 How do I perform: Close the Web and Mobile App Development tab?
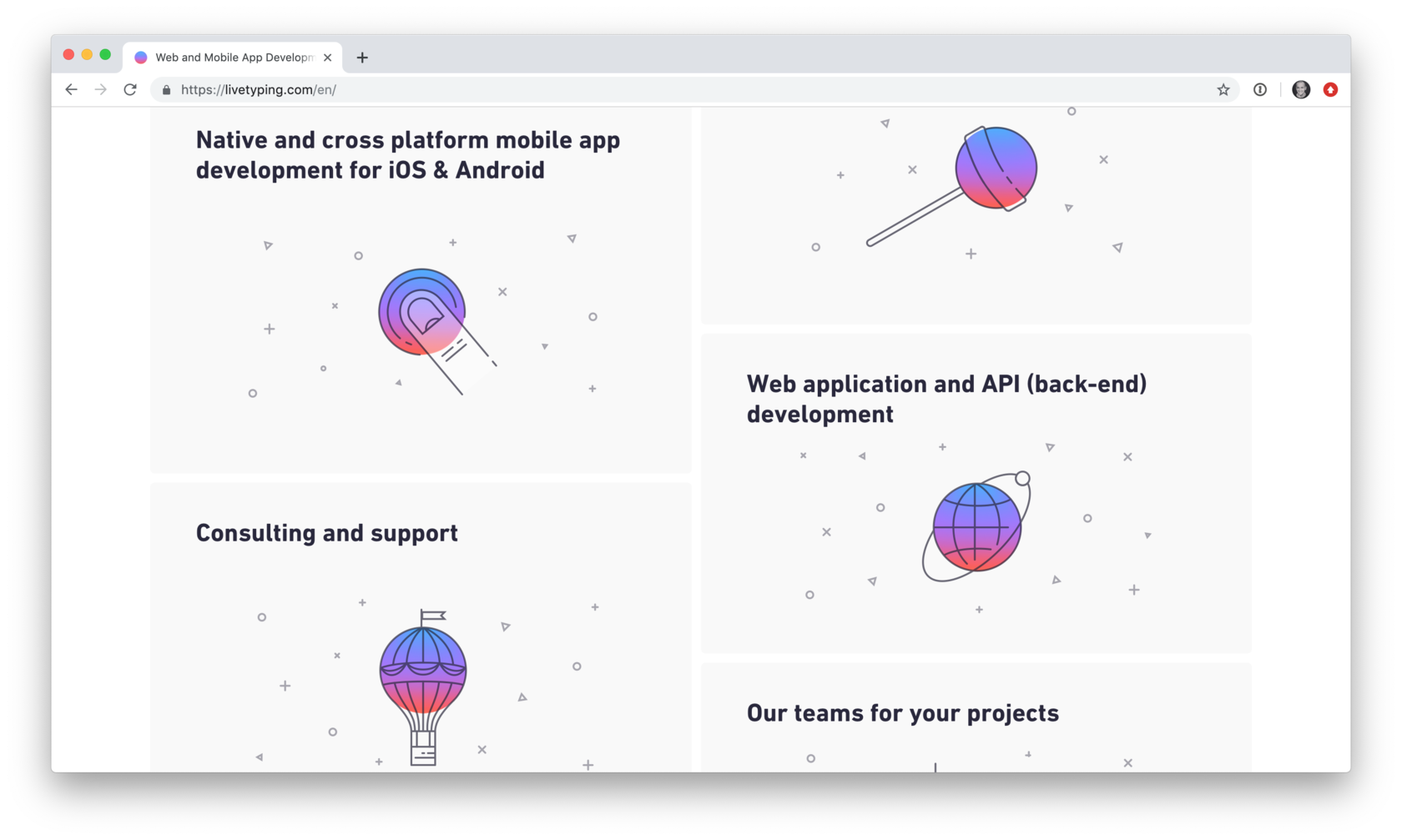(327, 58)
